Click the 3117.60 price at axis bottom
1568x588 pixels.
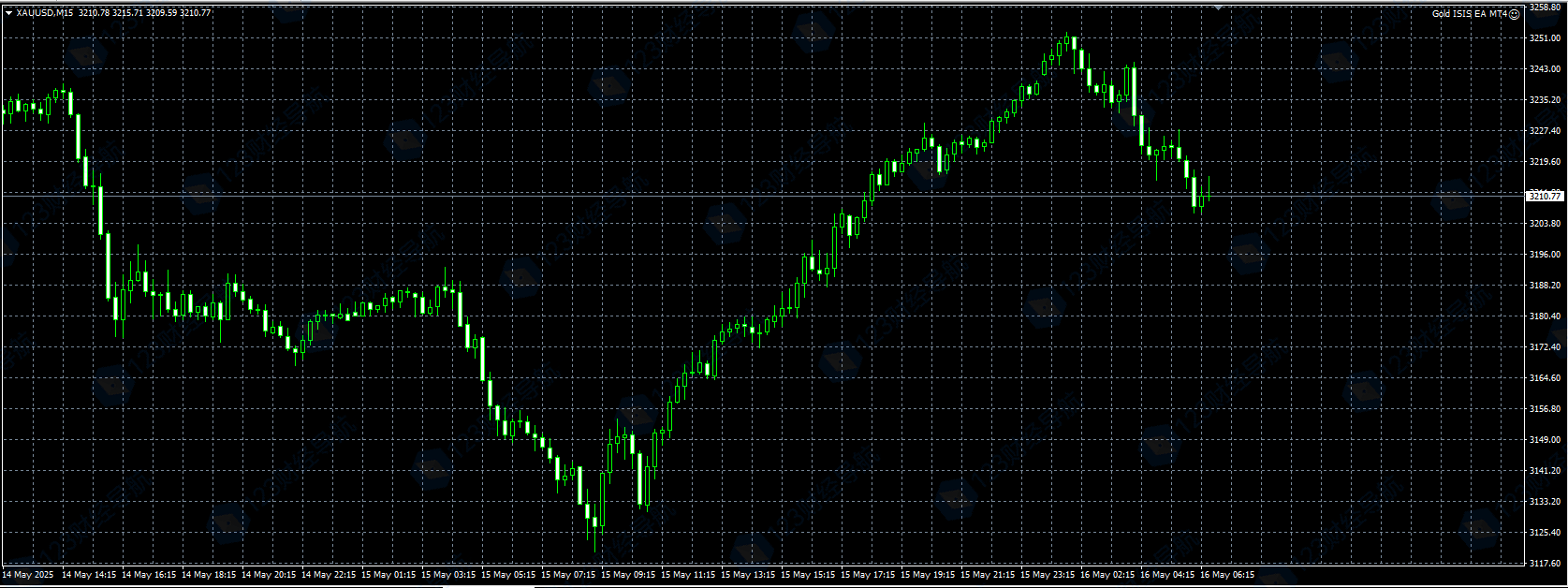pos(1545,564)
